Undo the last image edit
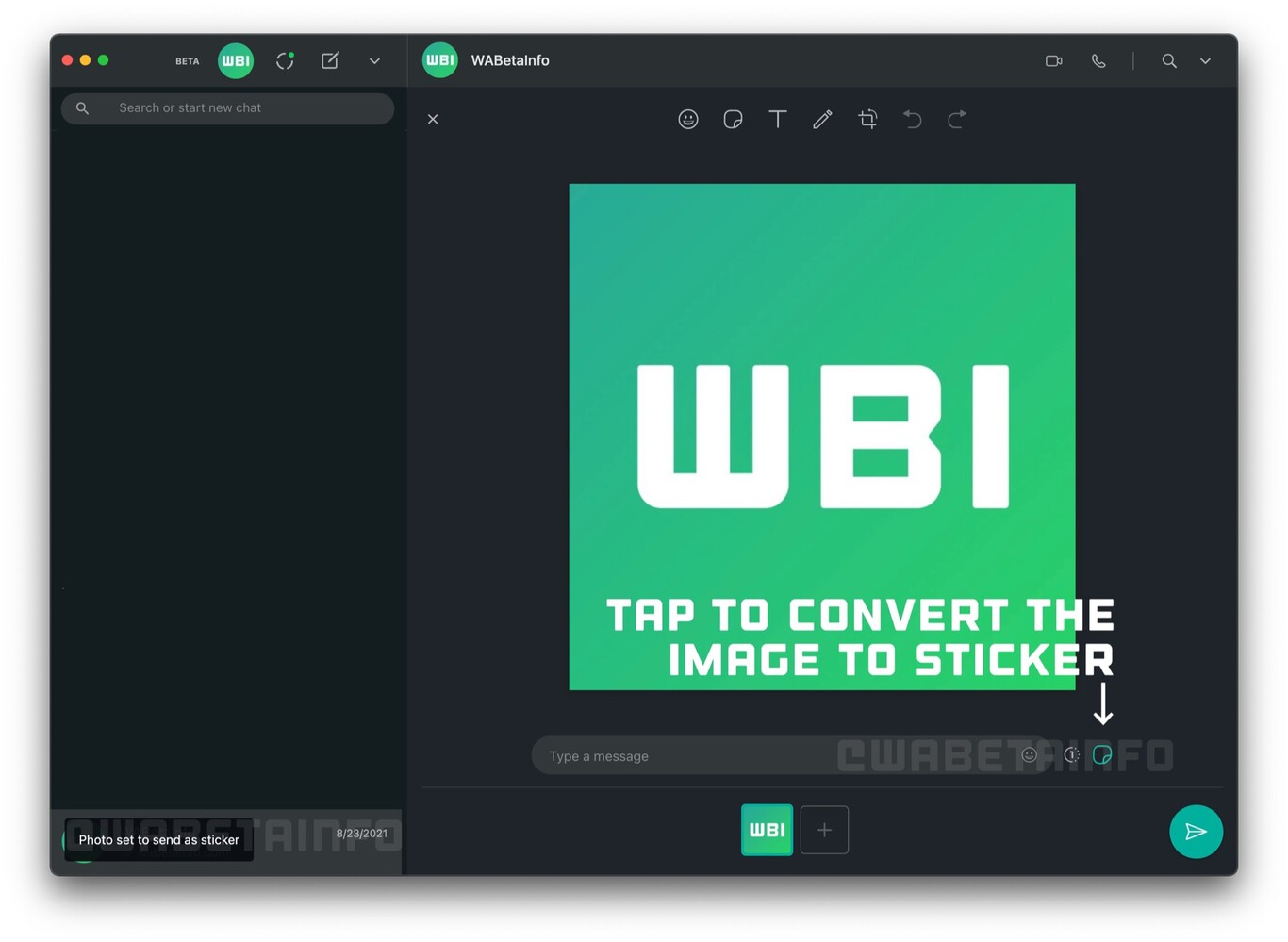Viewport: 1288px width, 942px height. point(911,119)
